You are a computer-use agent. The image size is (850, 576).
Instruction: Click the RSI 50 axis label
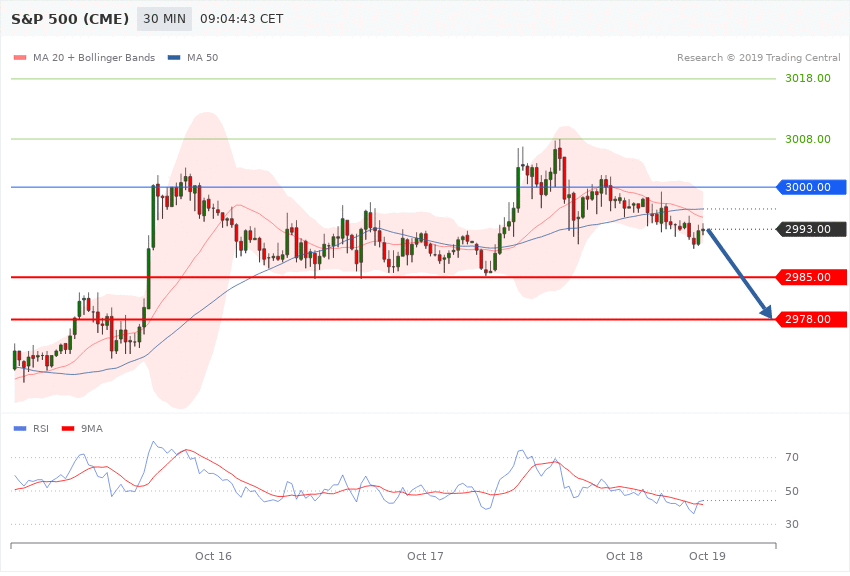pyautogui.click(x=792, y=491)
